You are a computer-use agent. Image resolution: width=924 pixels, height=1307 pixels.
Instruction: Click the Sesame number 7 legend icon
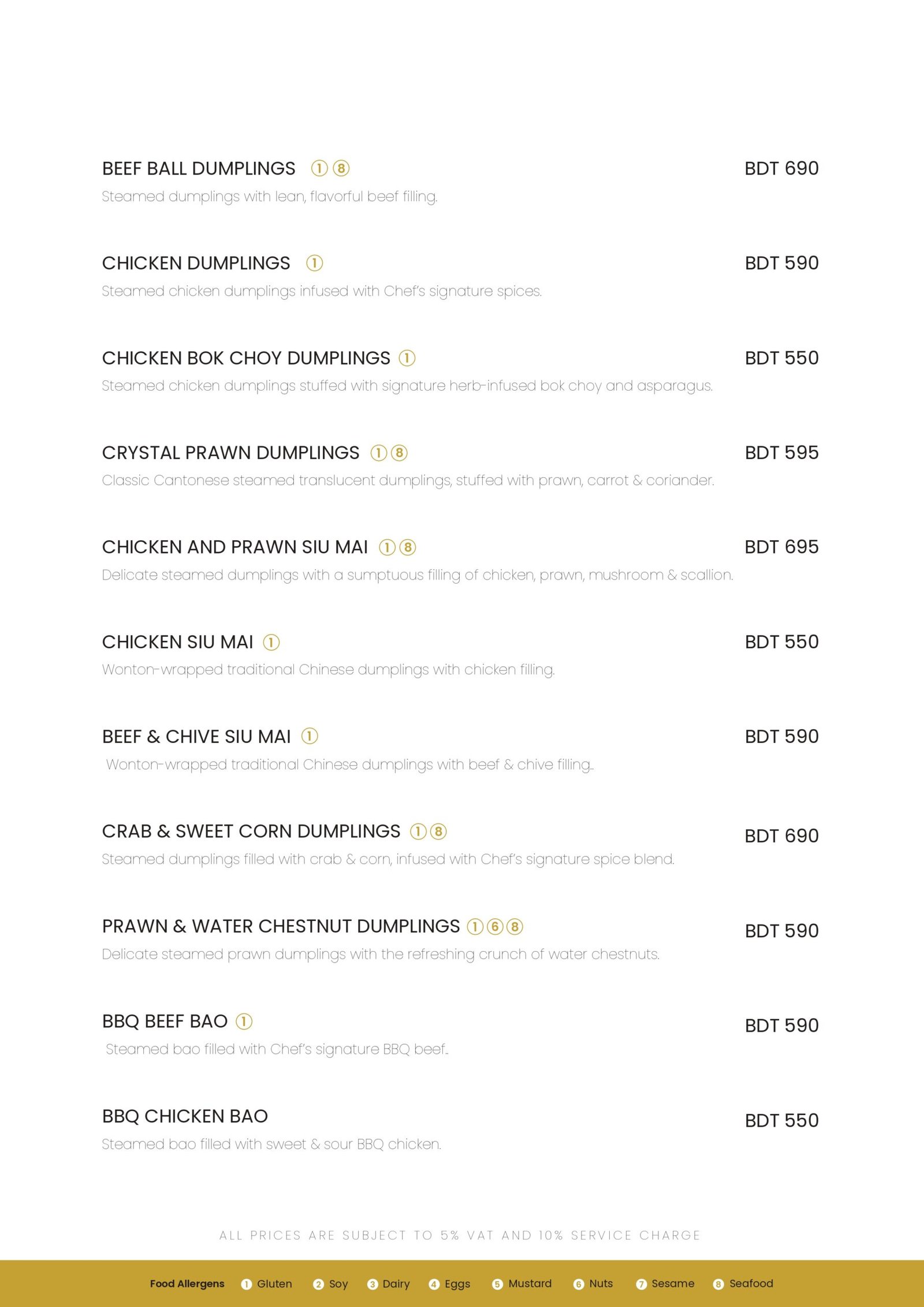[x=641, y=1284]
